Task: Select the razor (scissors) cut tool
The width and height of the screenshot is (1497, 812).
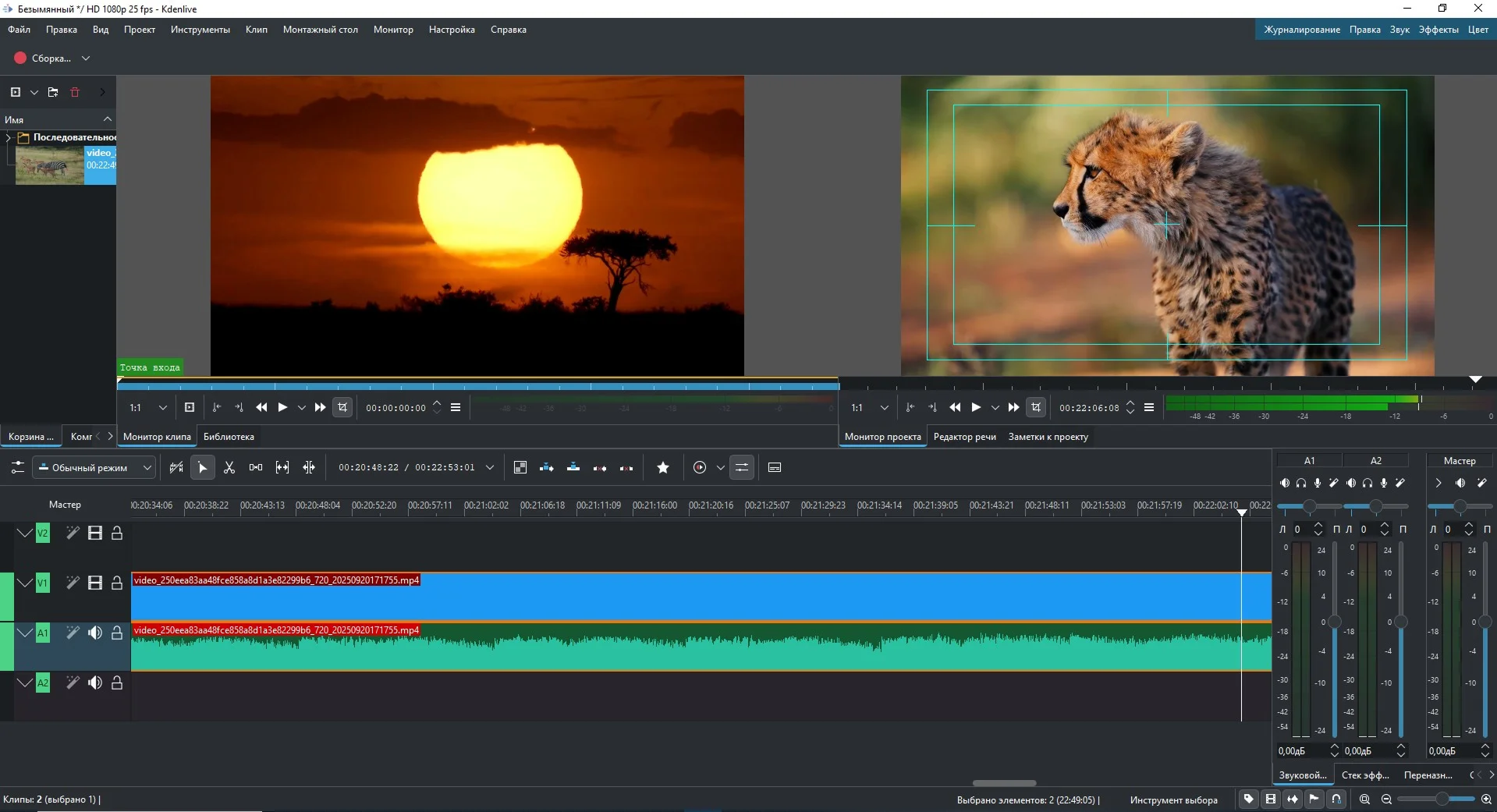Action: (x=229, y=467)
